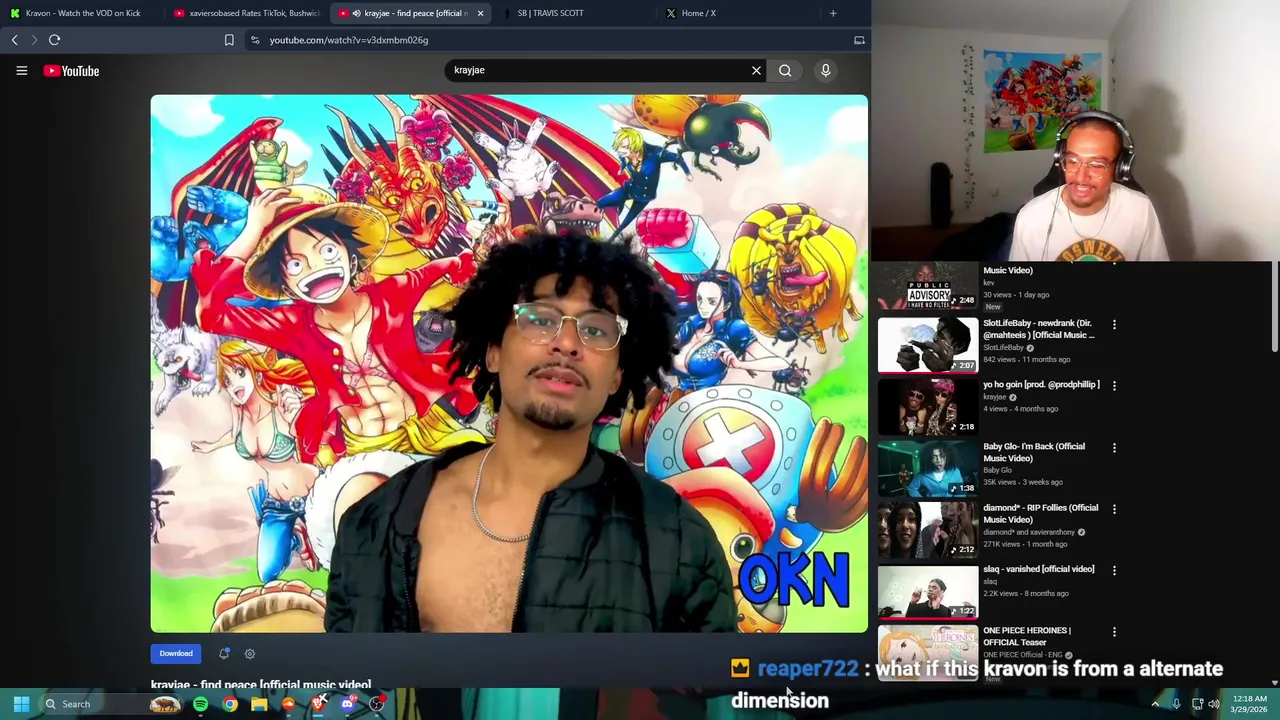Open volume control in the system tray

(x=1214, y=704)
